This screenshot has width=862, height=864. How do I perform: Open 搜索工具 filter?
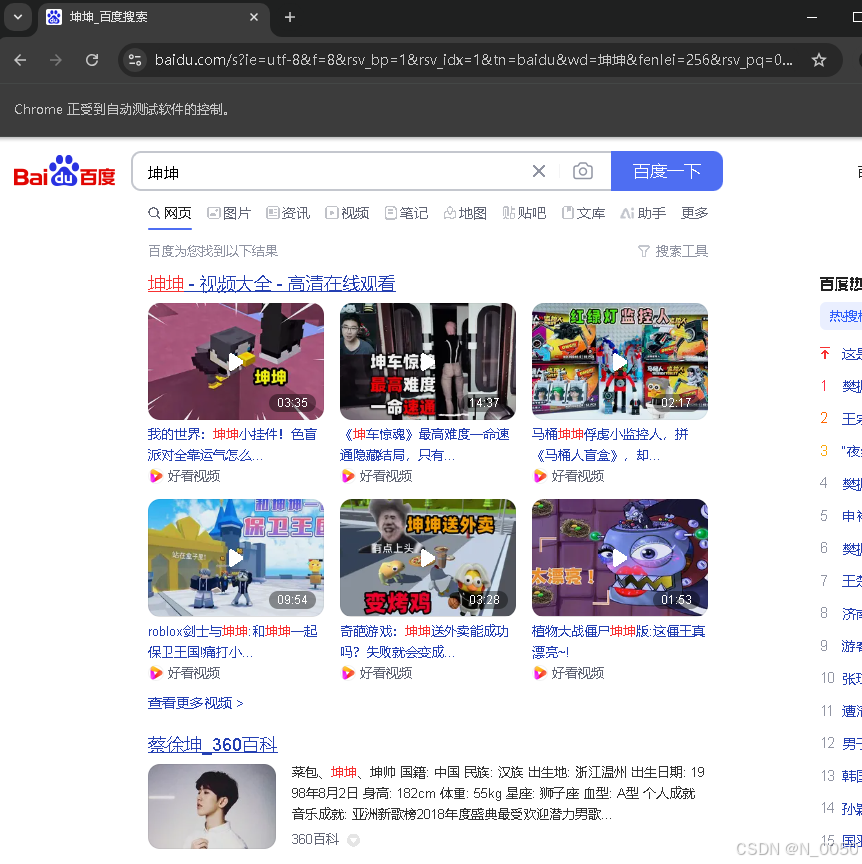673,251
